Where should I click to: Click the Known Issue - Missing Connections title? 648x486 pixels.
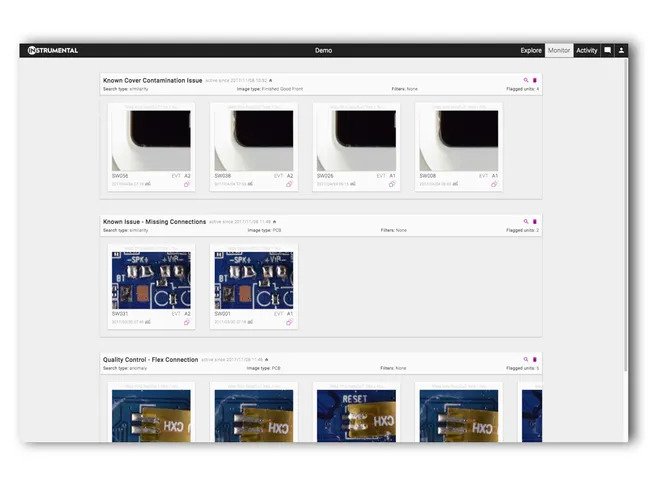pos(154,222)
